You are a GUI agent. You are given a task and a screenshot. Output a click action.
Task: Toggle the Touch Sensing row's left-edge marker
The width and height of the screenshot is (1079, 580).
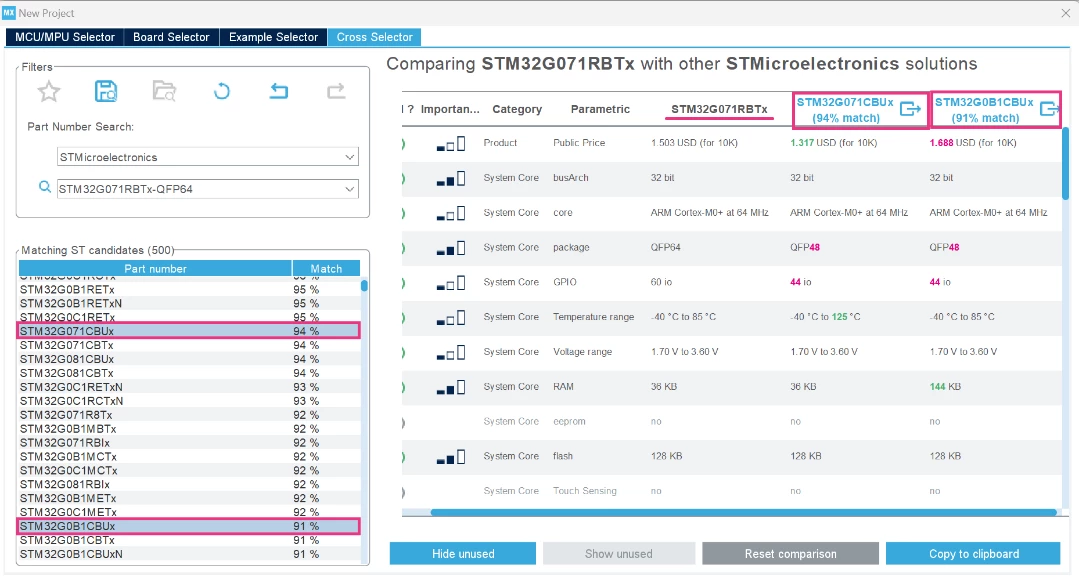[404, 492]
